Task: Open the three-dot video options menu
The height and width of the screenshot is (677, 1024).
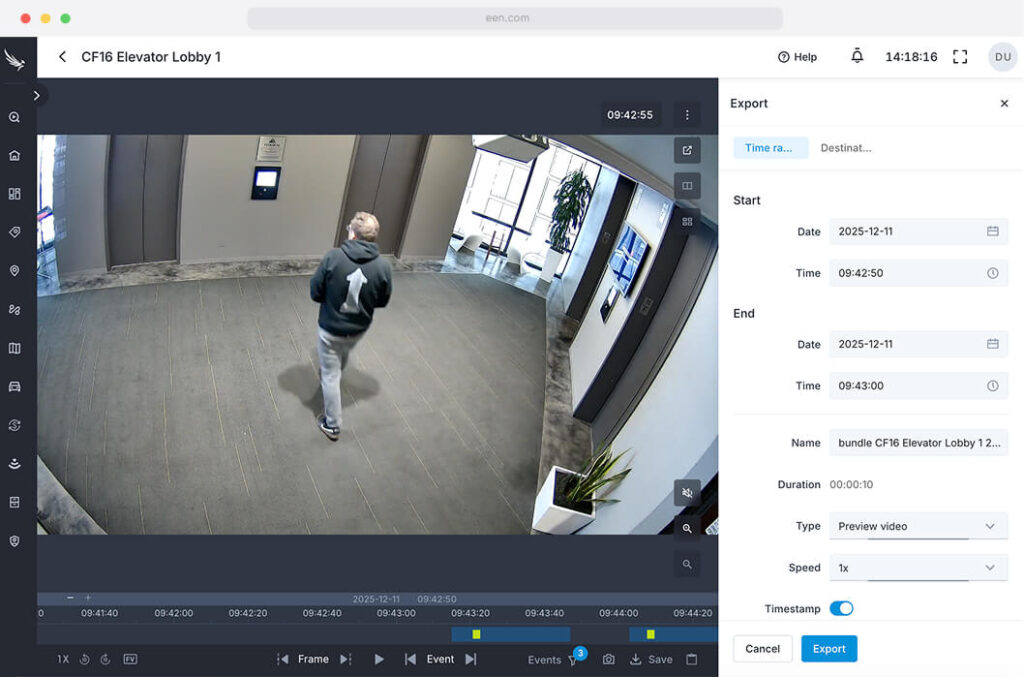Action: pyautogui.click(x=687, y=115)
